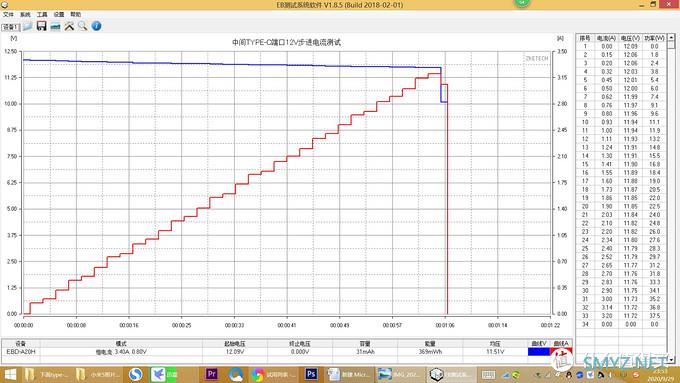Open the 帮助 menu

point(76,14)
